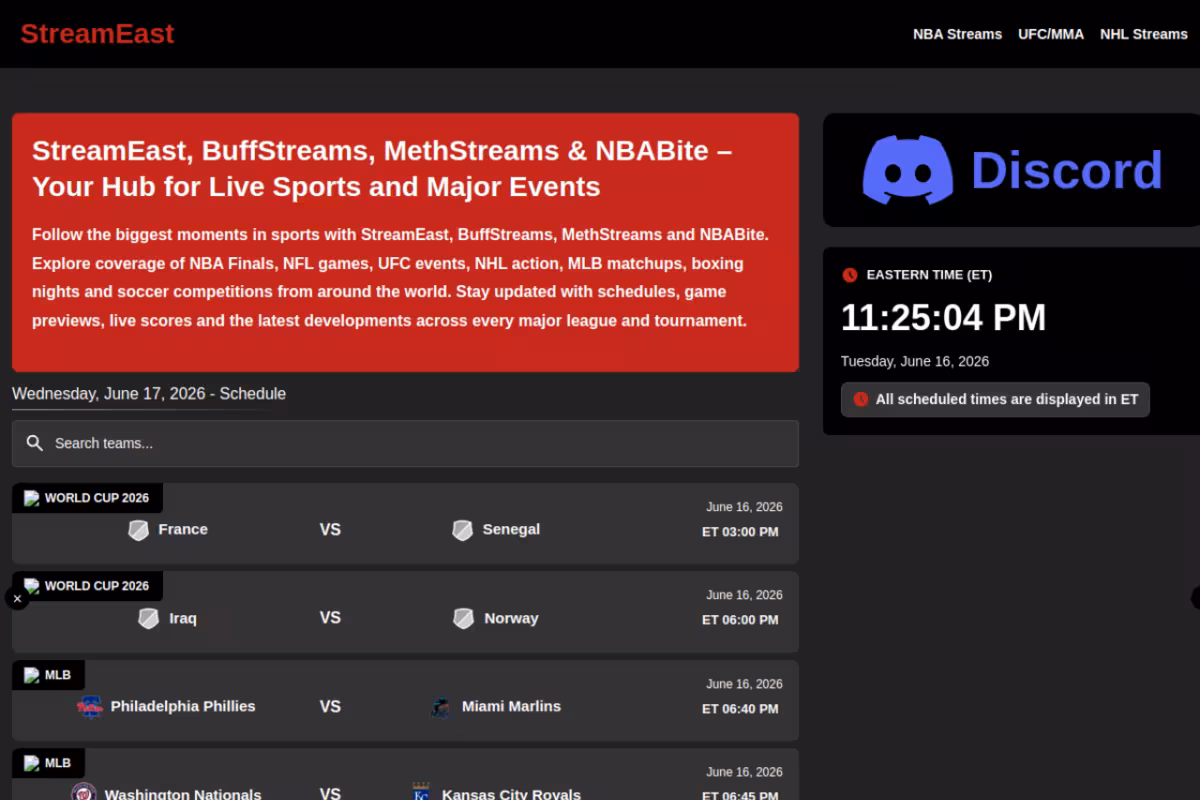Click the red hero banner headline
1200x800 pixels.
(382, 169)
